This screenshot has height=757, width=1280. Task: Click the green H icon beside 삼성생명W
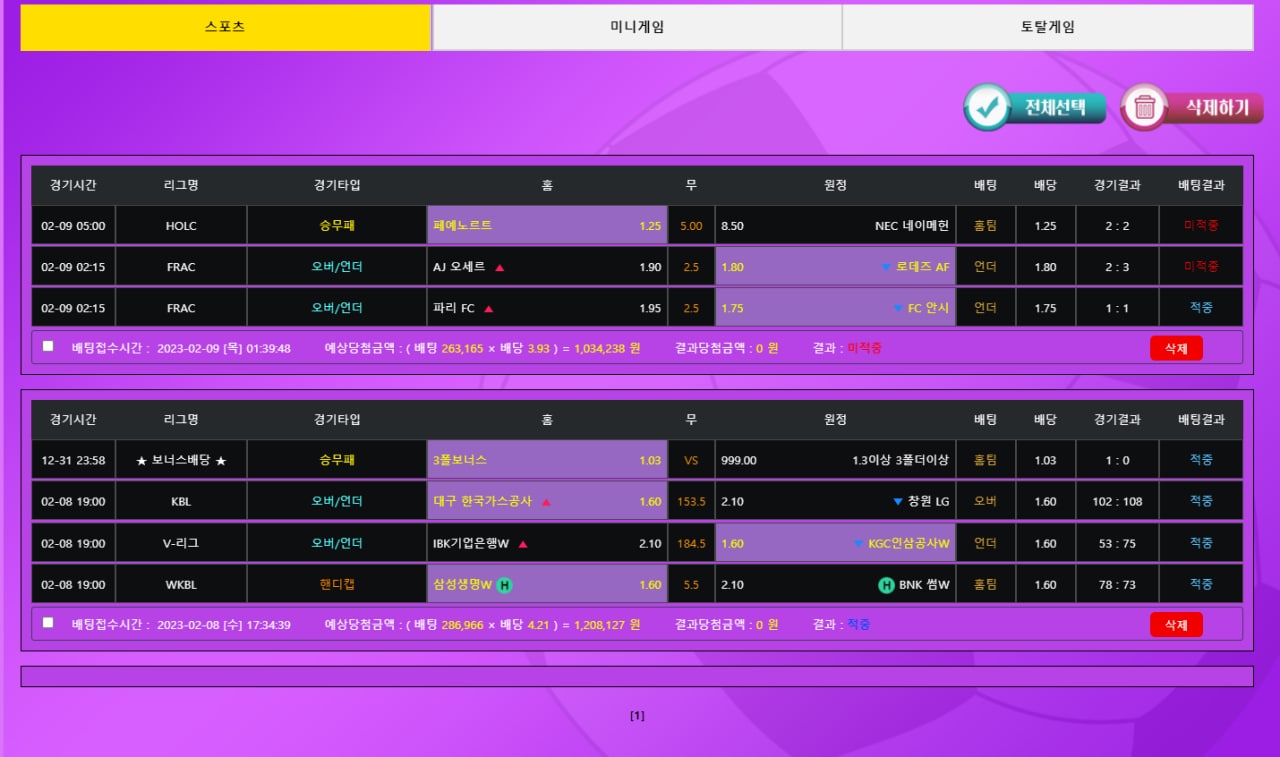pyautogui.click(x=505, y=585)
